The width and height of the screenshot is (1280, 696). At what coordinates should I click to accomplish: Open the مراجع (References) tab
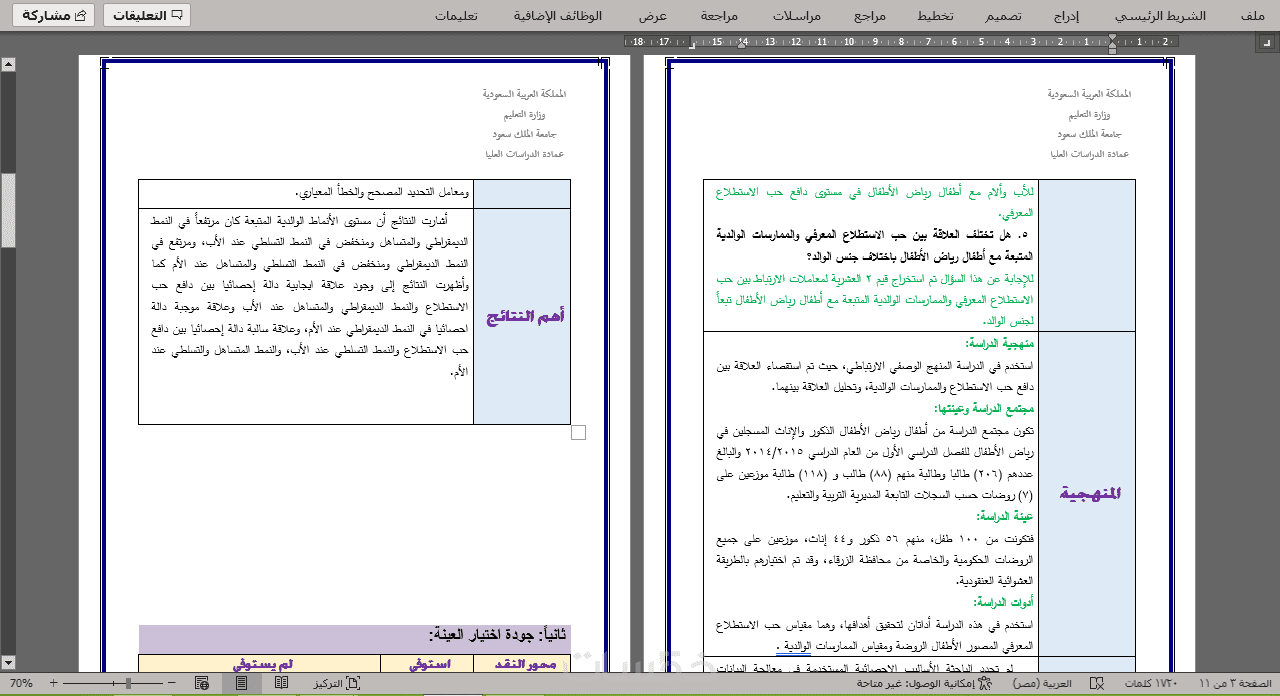point(870,16)
